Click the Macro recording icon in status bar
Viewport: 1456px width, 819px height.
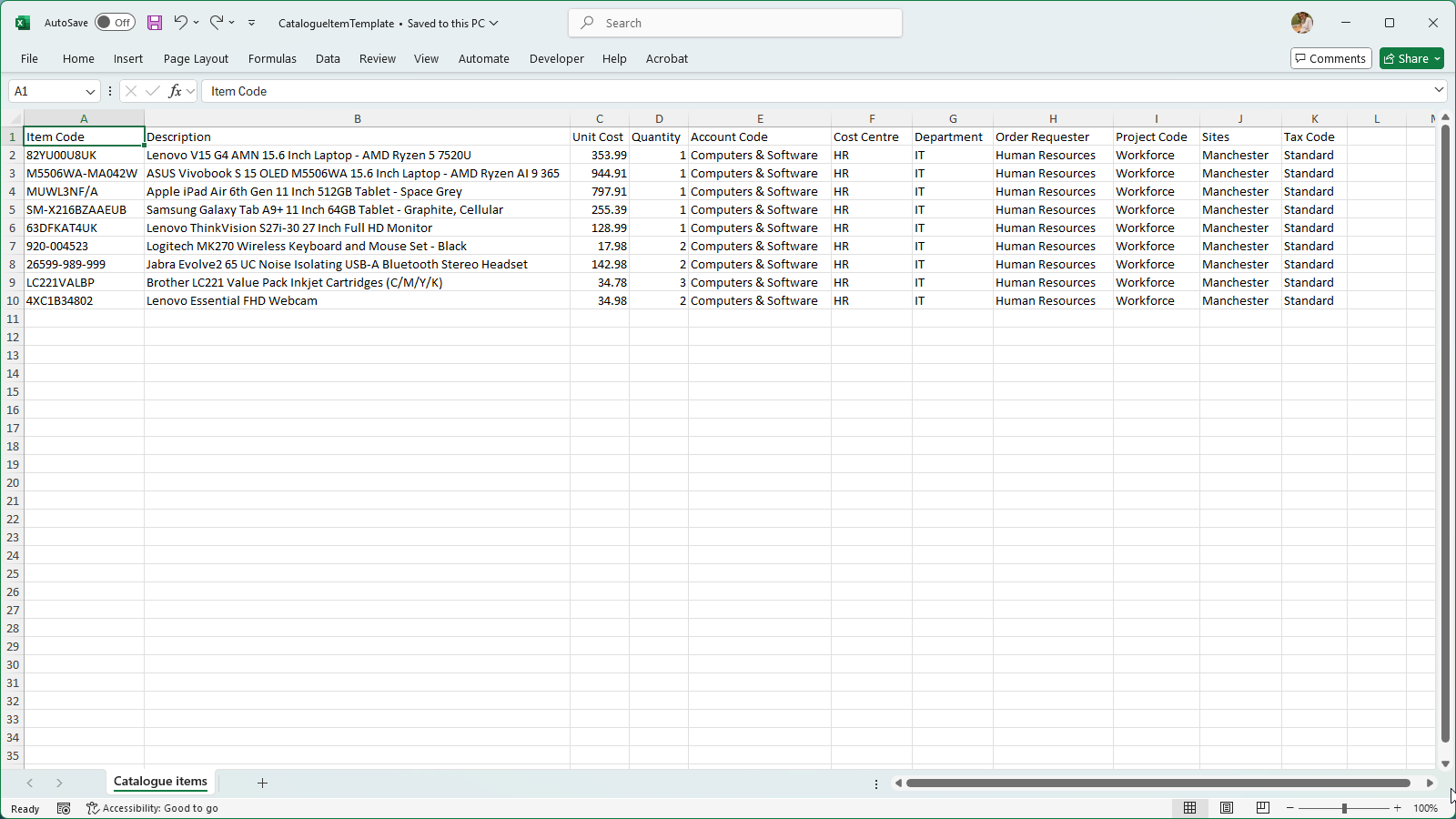click(x=64, y=808)
